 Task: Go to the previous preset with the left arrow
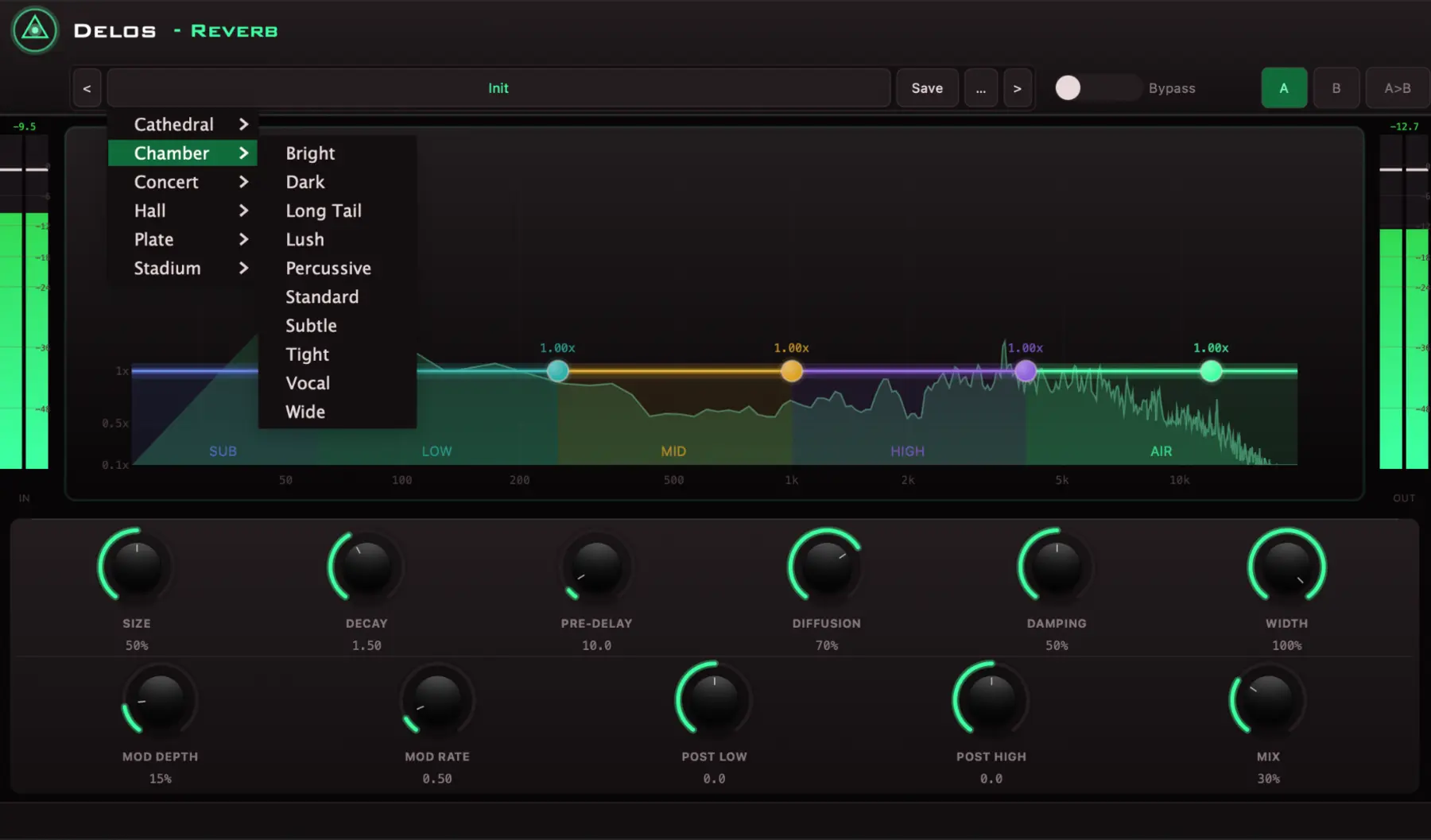tap(87, 88)
